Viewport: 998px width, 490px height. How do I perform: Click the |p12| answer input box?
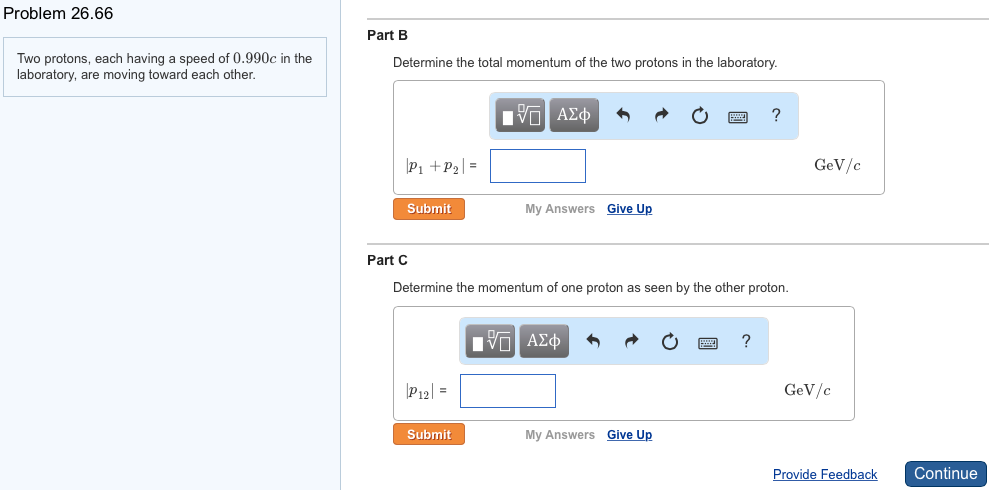508,391
